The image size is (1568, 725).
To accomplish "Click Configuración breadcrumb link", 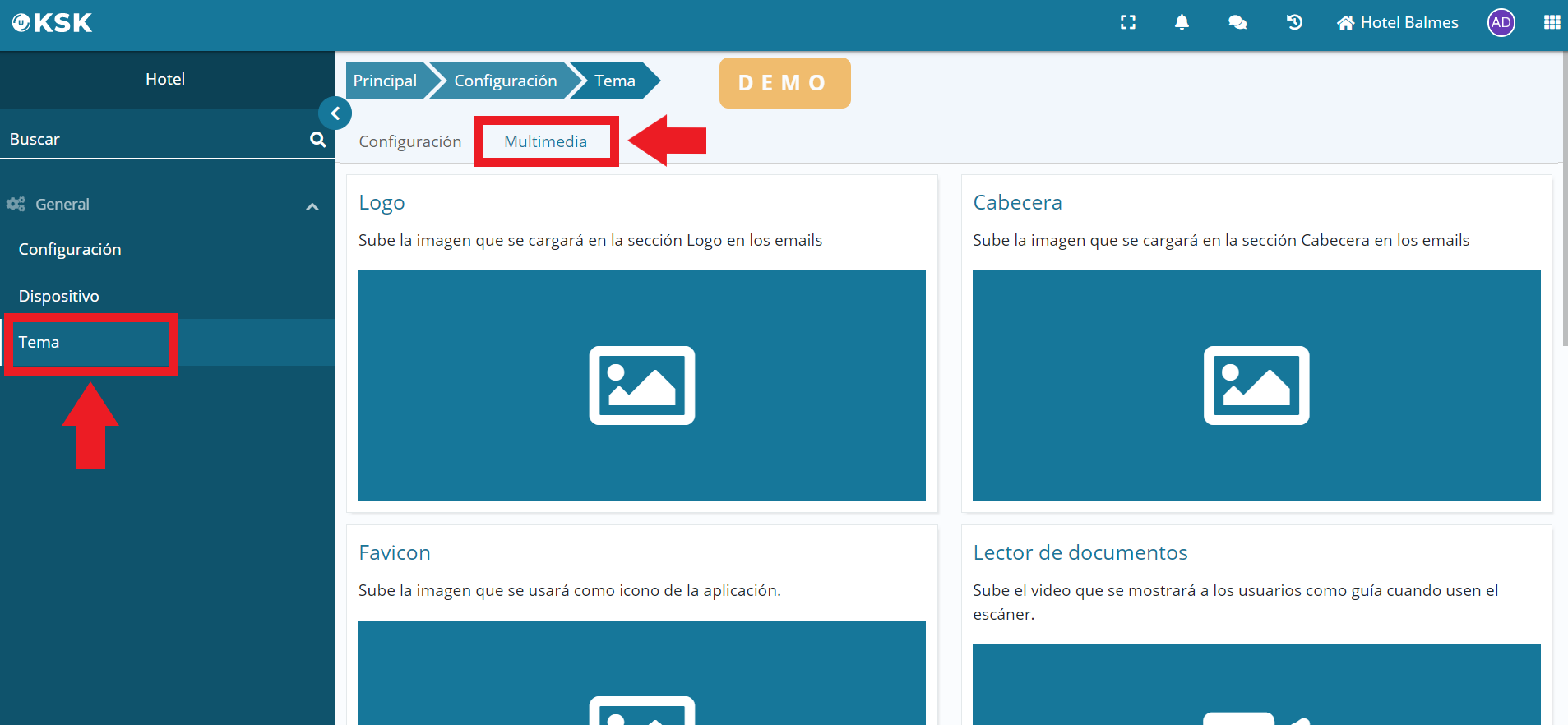I will tap(505, 81).
